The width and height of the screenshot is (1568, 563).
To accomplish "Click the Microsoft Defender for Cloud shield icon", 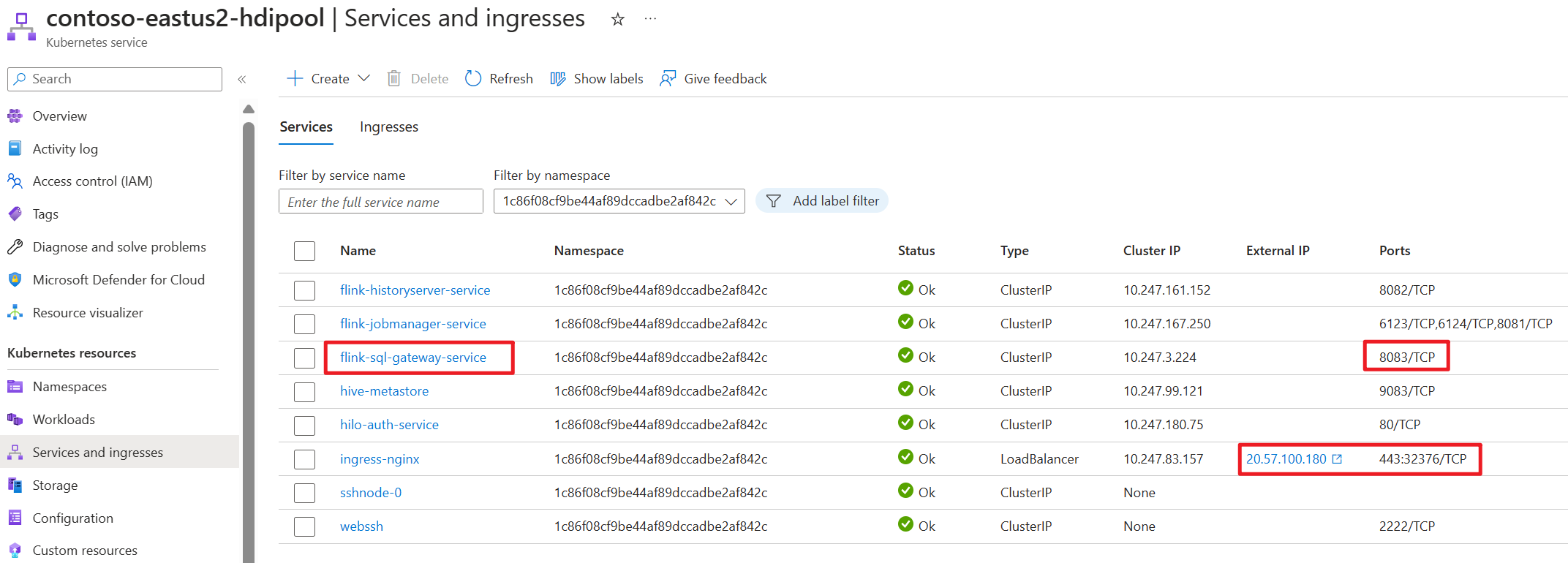I will [15, 279].
